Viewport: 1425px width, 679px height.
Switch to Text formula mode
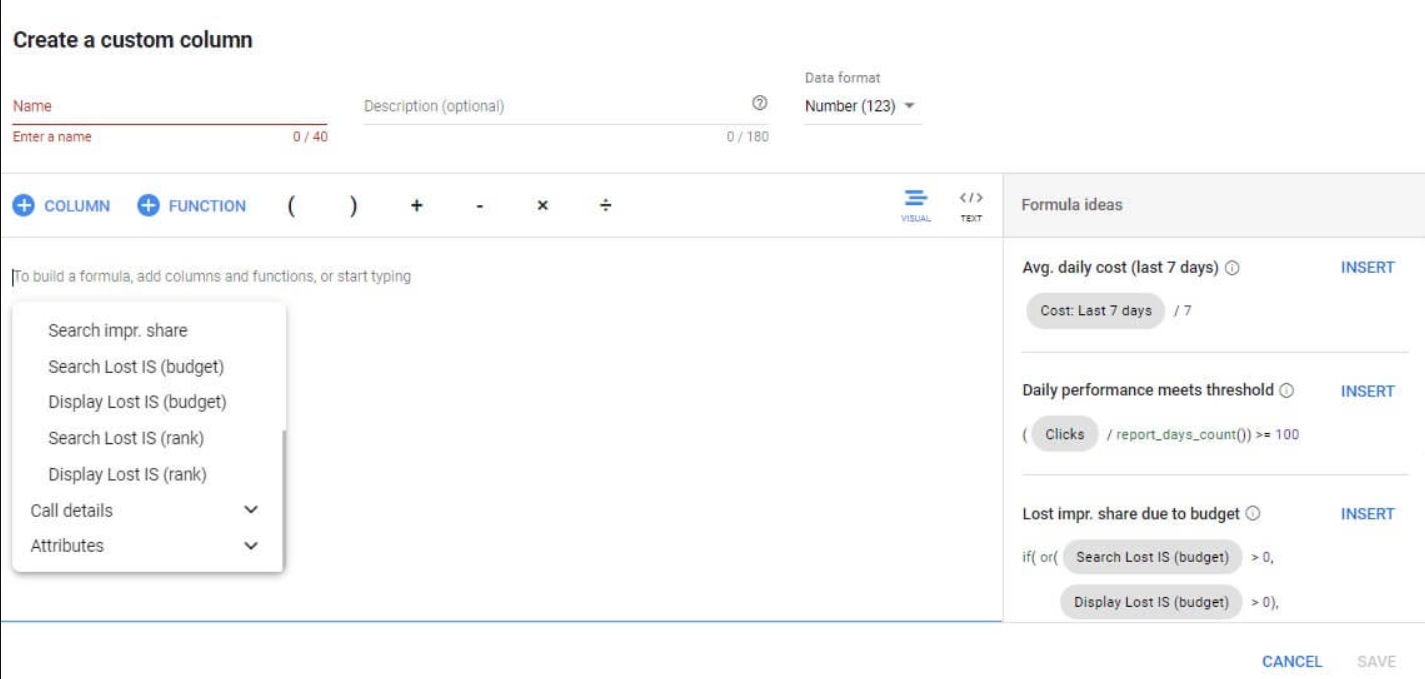pyautogui.click(x=971, y=204)
